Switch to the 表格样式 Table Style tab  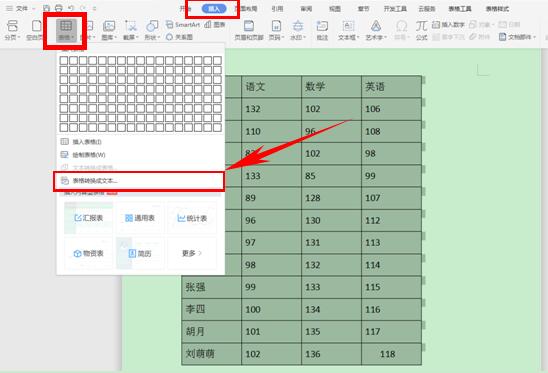[x=497, y=9]
